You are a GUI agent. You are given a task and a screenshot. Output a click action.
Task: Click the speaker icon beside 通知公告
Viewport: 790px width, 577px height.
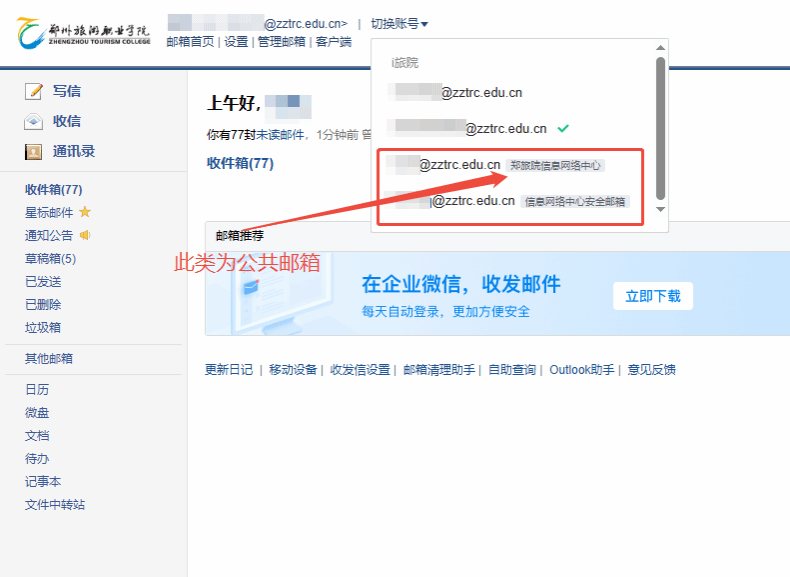(85, 236)
